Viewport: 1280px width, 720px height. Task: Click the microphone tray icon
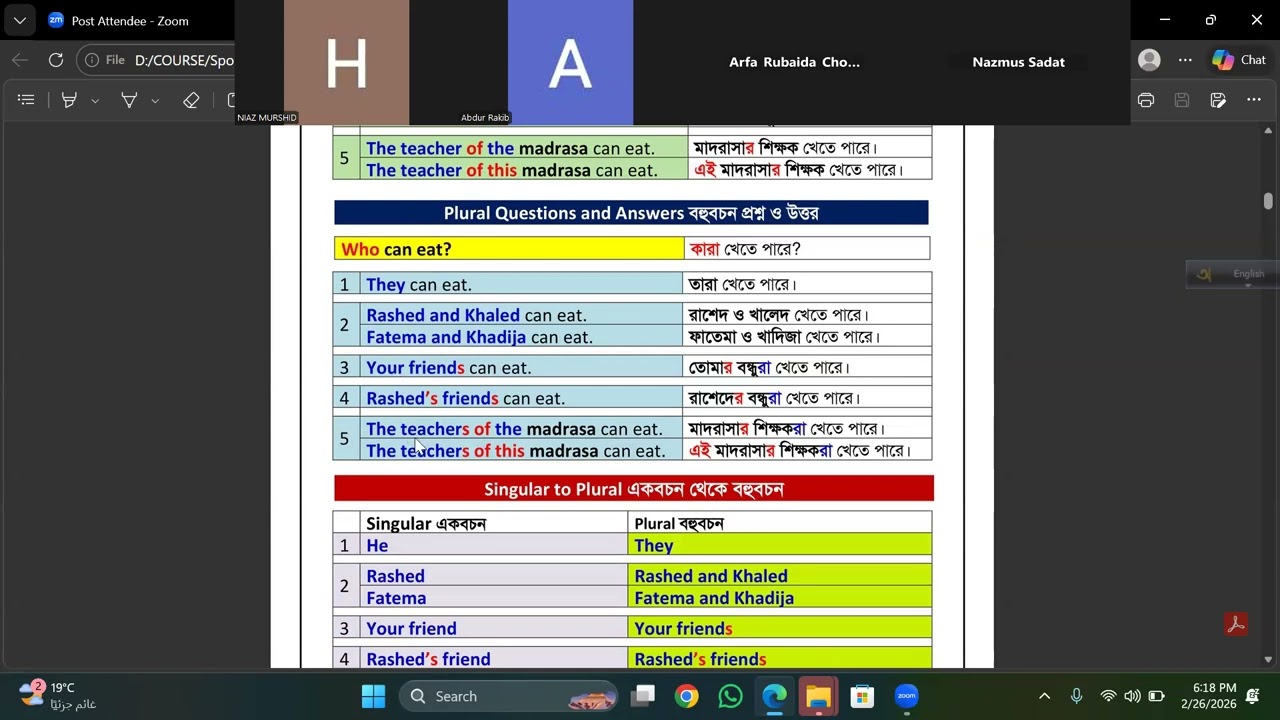(1076, 696)
